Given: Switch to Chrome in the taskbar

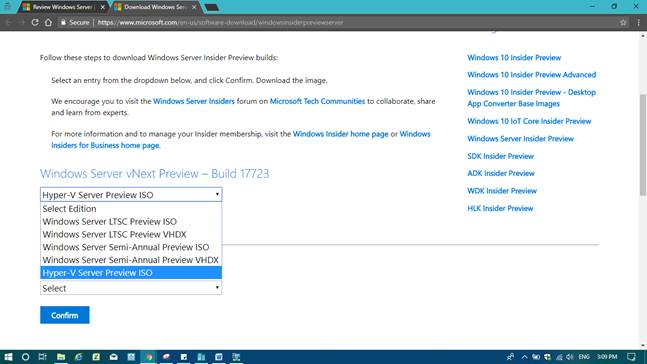Looking at the screenshot, I should (x=149, y=357).
